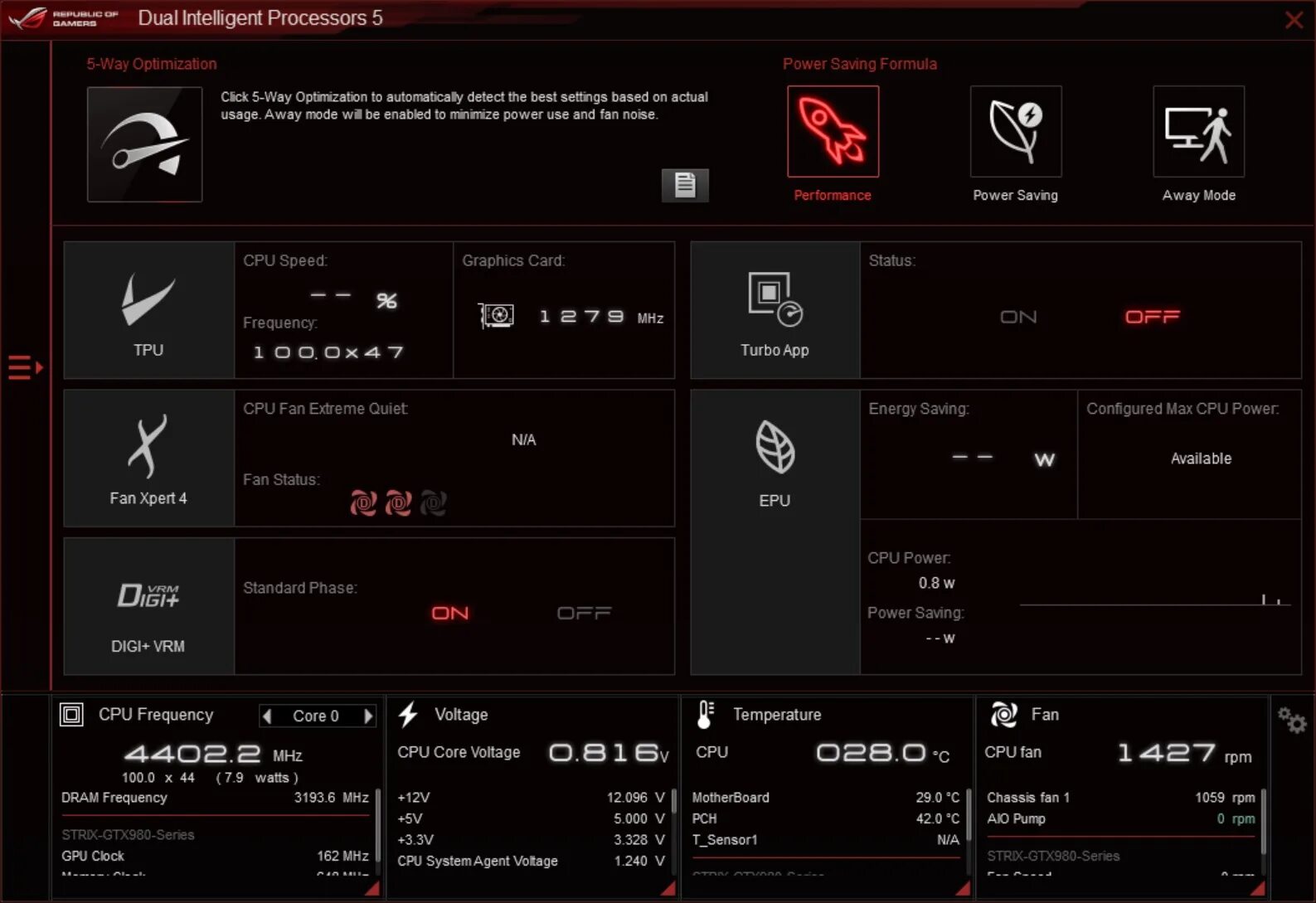The image size is (1316, 903).
Task: Select the Power Saving leaf mode
Action: (x=1016, y=131)
